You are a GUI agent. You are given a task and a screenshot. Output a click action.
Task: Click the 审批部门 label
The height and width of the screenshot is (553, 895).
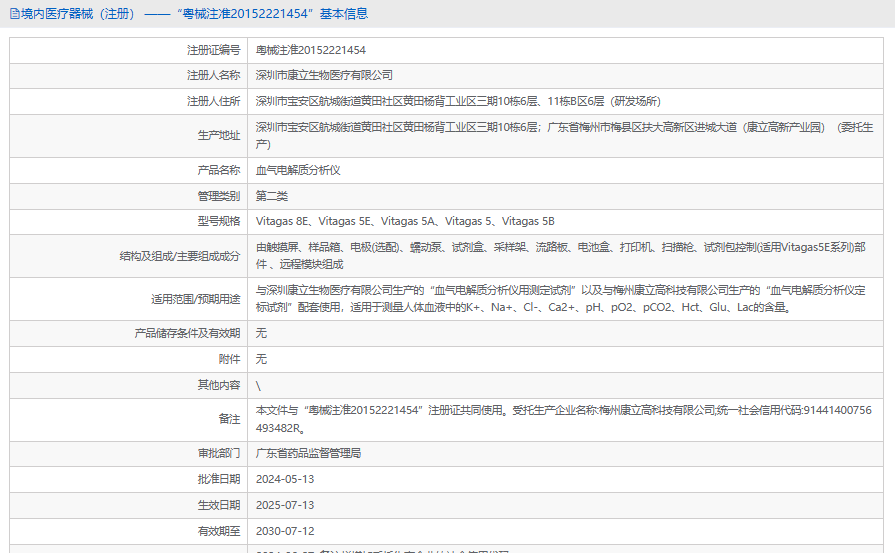(219, 453)
